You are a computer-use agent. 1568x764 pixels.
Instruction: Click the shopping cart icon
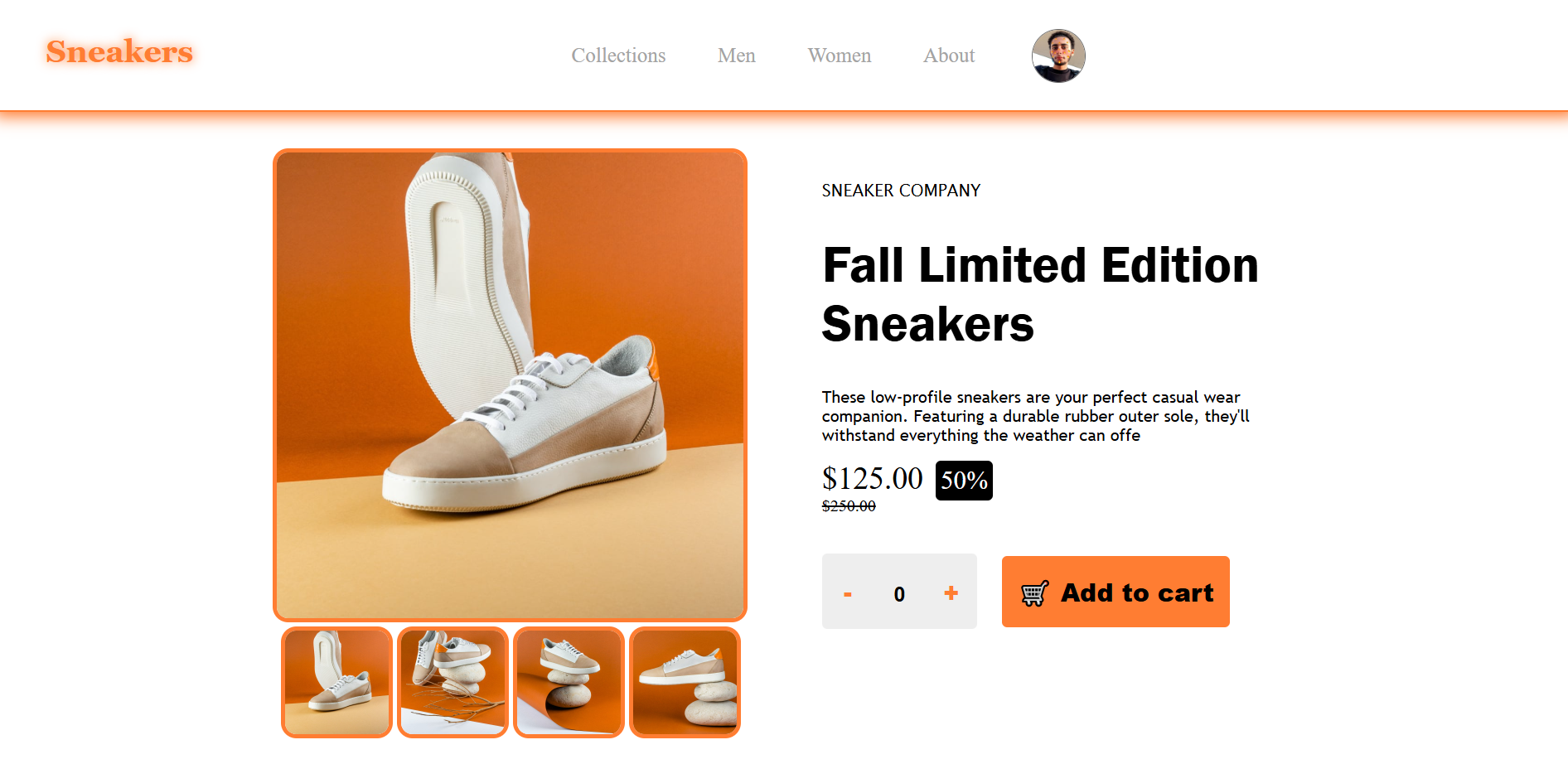(x=1034, y=593)
